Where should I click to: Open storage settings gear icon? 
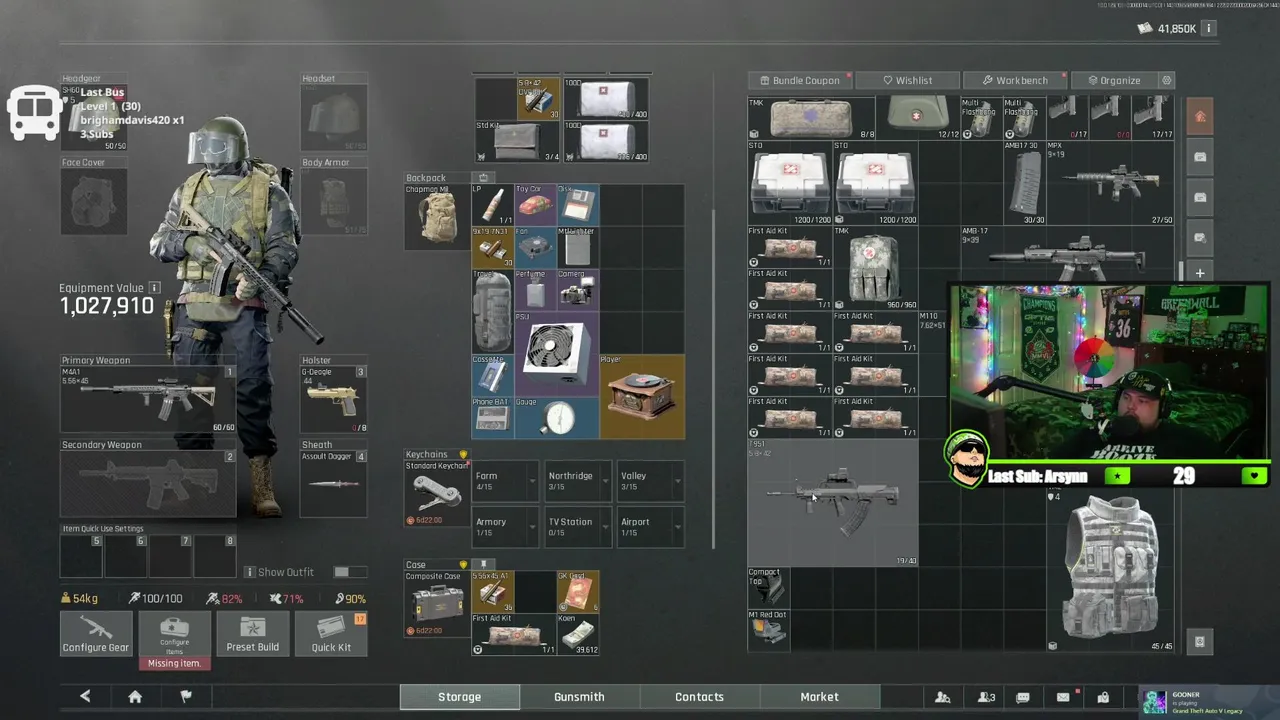click(1166, 80)
